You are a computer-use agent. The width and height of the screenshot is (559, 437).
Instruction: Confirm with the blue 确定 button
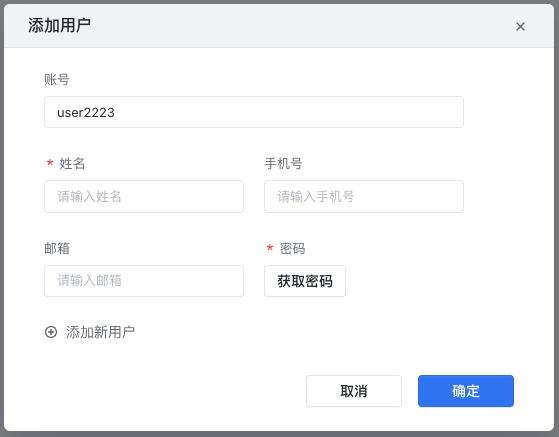[x=466, y=391]
